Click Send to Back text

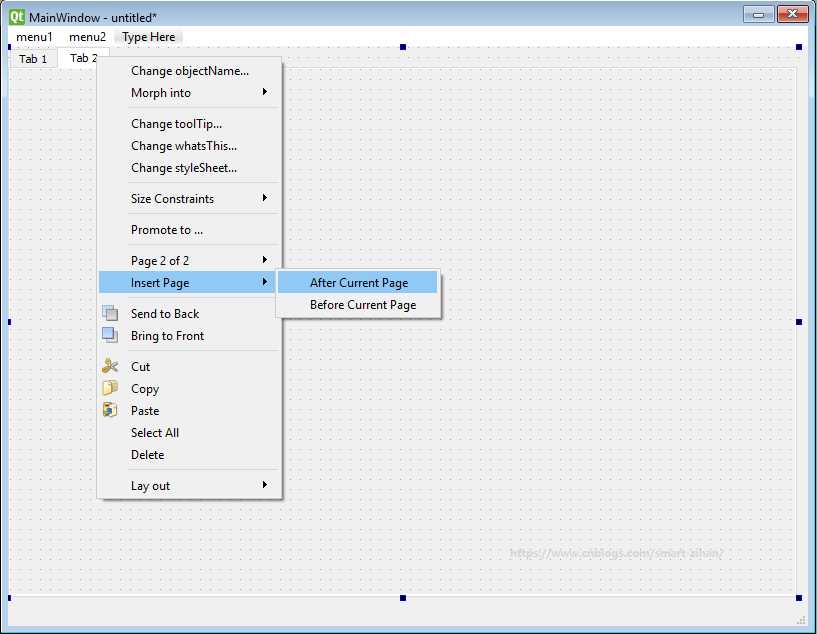(165, 314)
